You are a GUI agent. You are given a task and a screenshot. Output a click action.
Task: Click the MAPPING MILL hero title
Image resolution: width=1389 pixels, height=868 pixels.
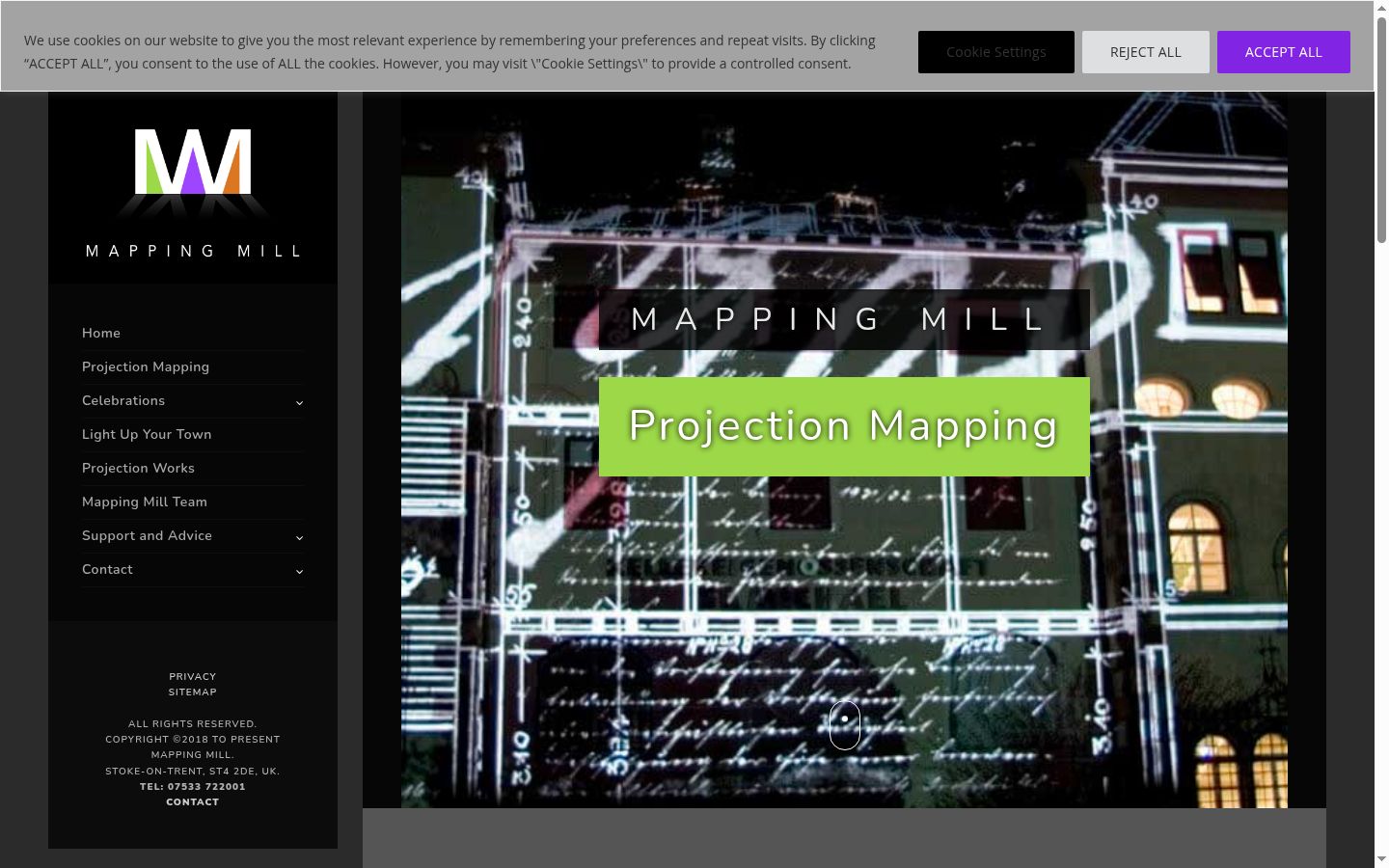coord(844,319)
